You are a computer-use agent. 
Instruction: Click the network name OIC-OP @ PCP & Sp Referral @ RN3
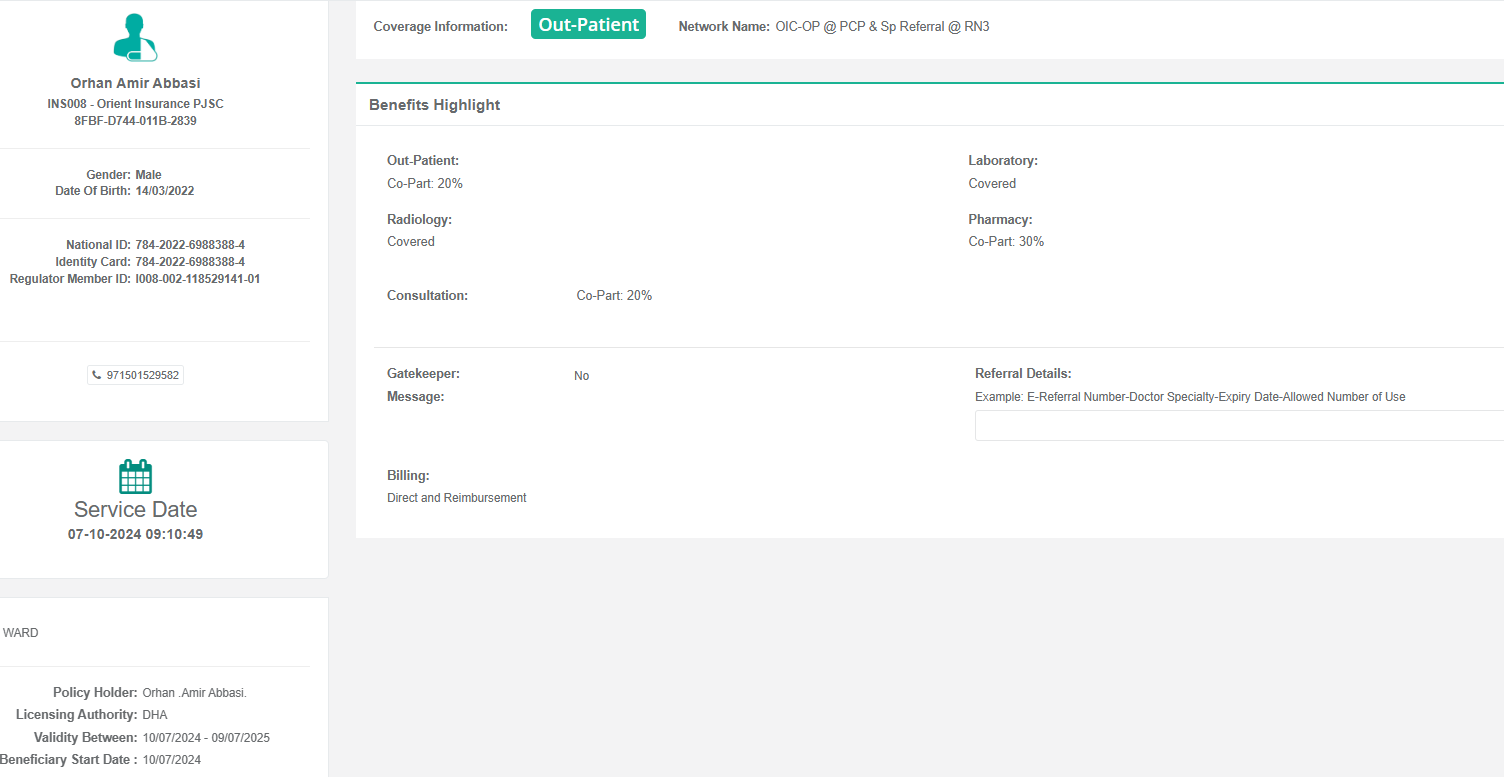pos(883,27)
